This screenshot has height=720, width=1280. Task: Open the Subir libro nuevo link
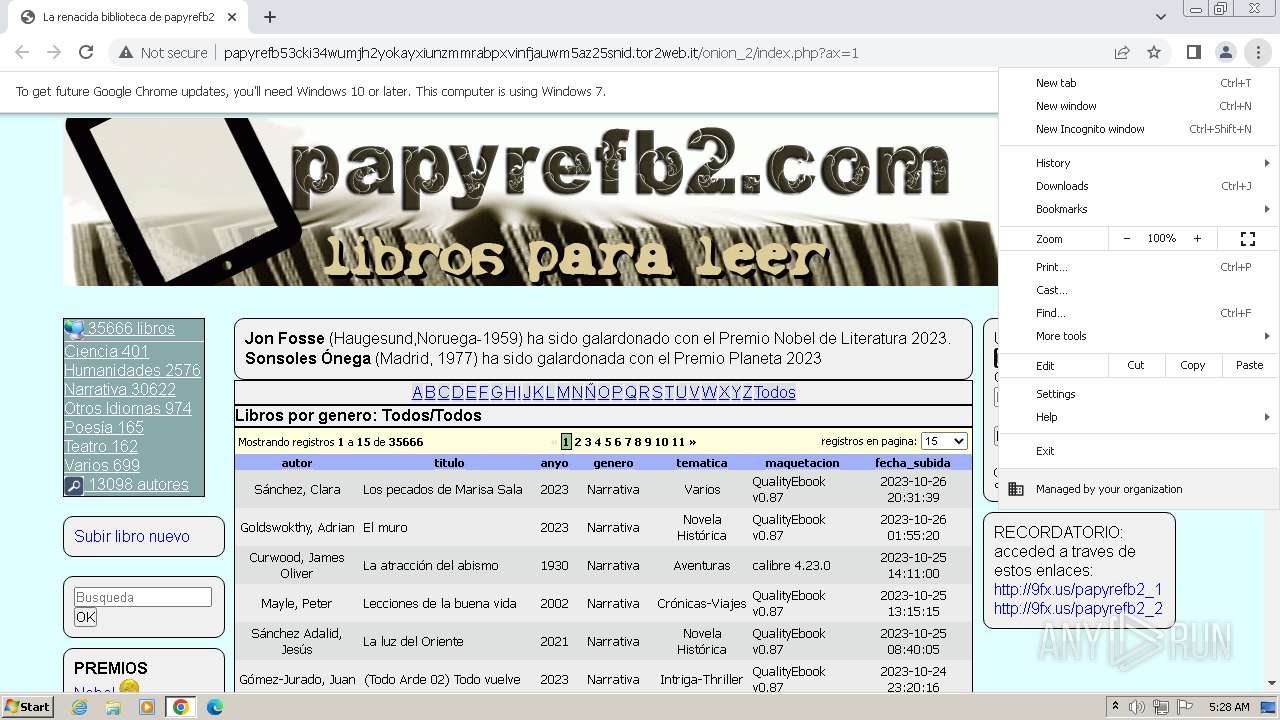132,536
